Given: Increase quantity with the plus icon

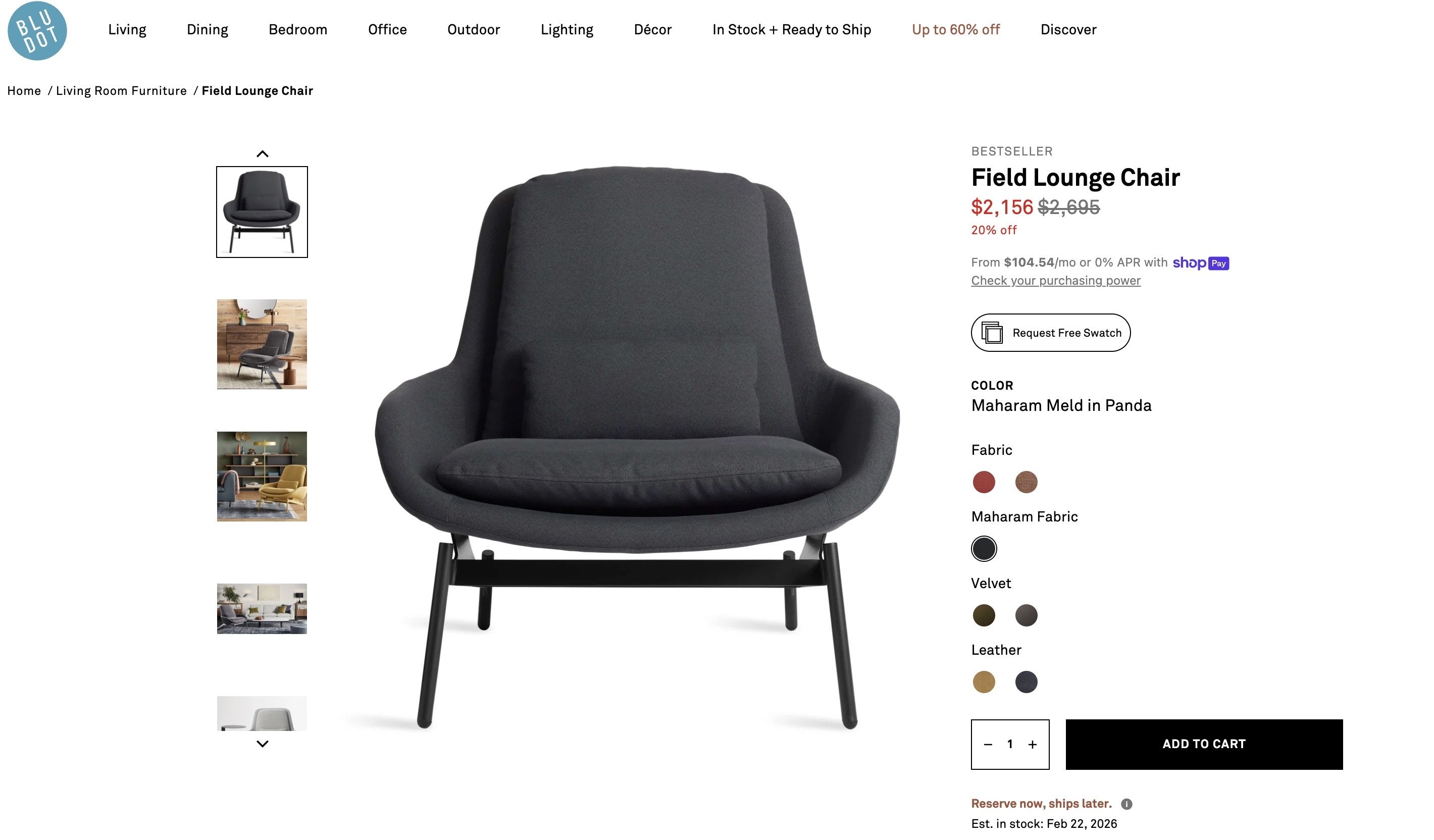Looking at the screenshot, I should [x=1032, y=745].
